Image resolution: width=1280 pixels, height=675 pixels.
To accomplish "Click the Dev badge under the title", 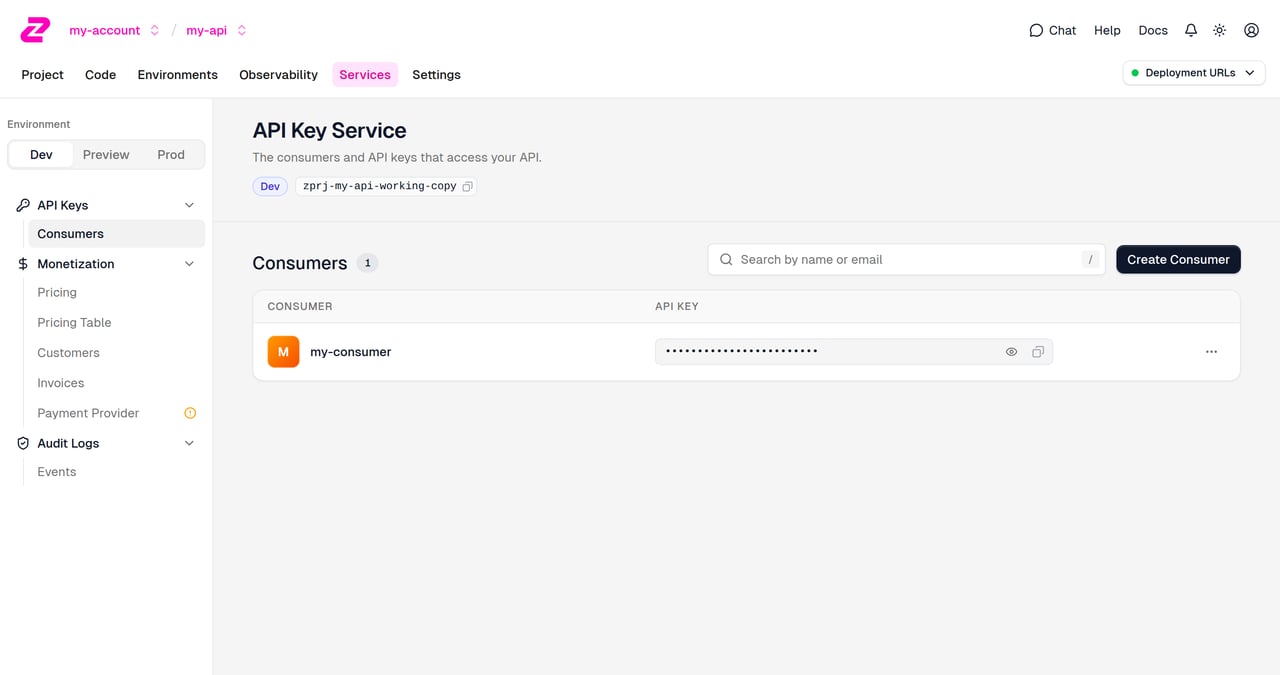I will (270, 186).
